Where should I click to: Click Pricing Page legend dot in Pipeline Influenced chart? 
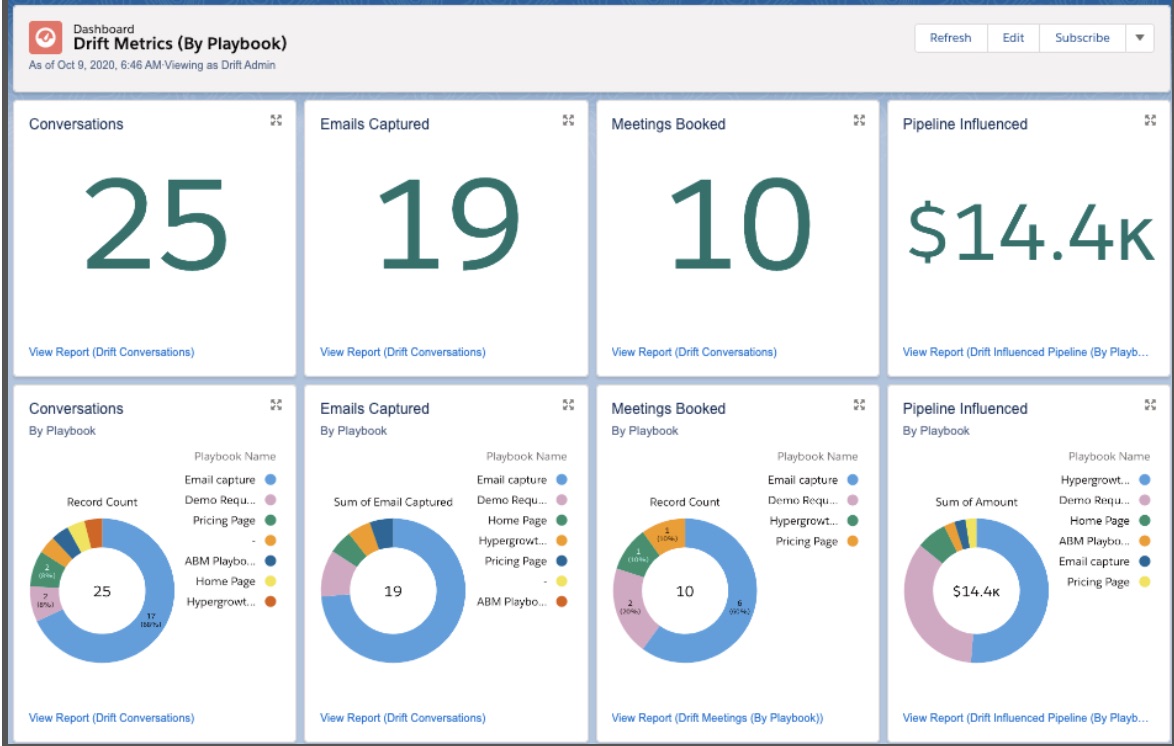1144,581
